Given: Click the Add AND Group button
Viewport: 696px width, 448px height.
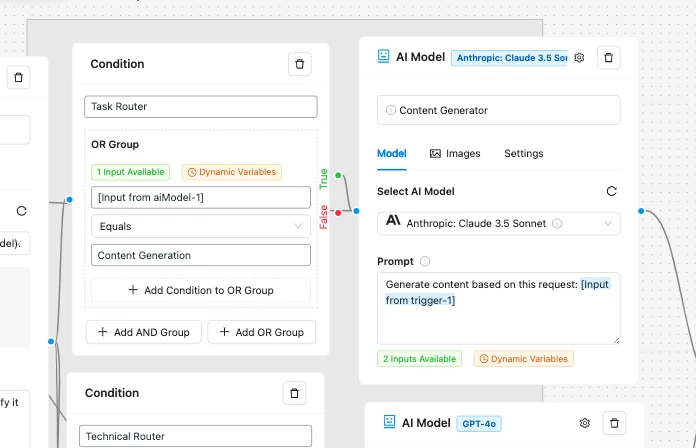Looking at the screenshot, I should pos(144,332).
